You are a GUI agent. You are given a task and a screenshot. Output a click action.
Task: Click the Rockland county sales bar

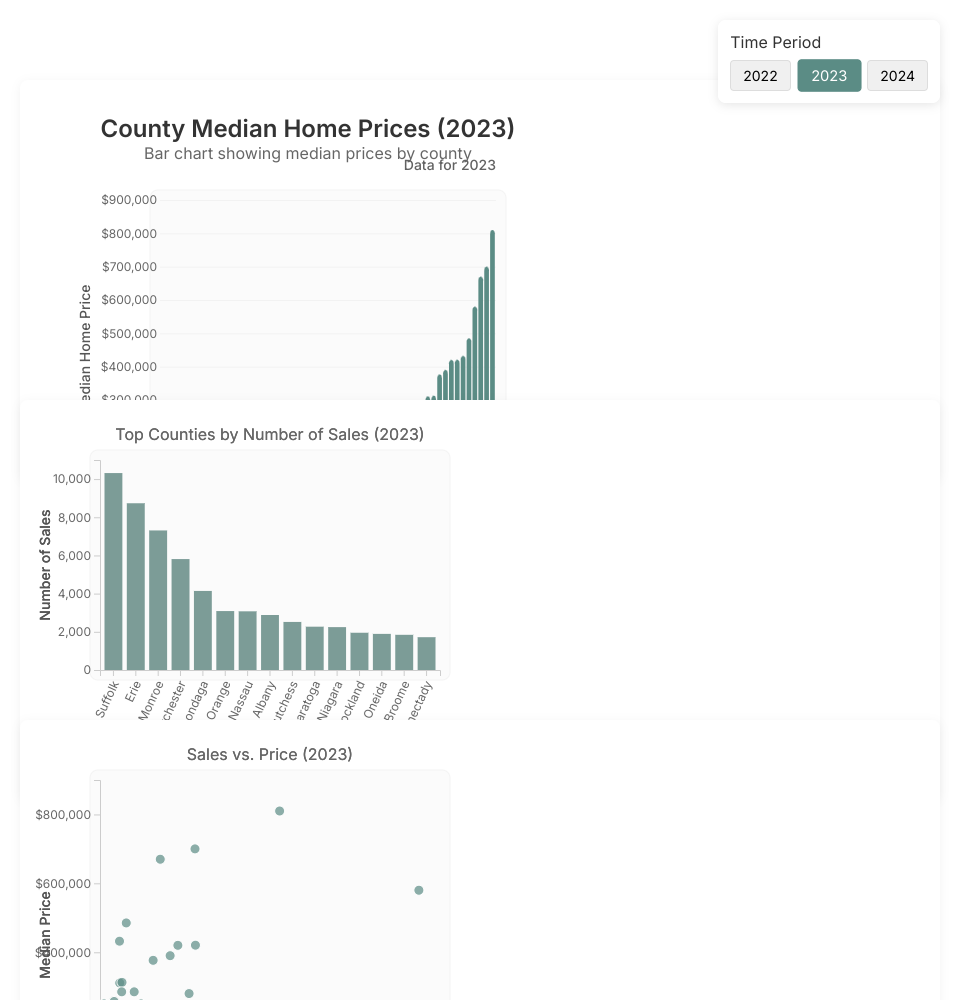coord(359,651)
